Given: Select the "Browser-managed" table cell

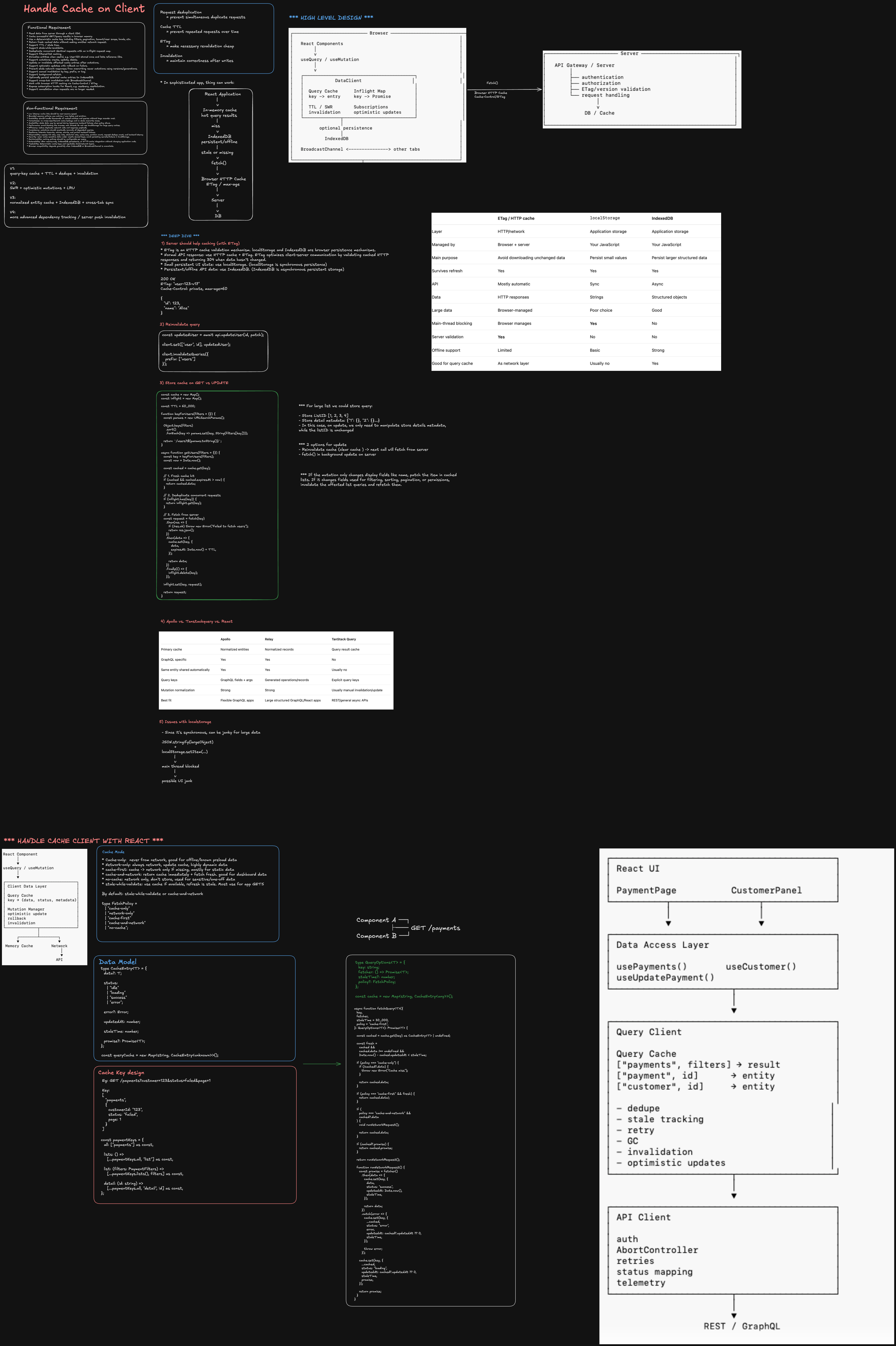Looking at the screenshot, I should point(515,310).
